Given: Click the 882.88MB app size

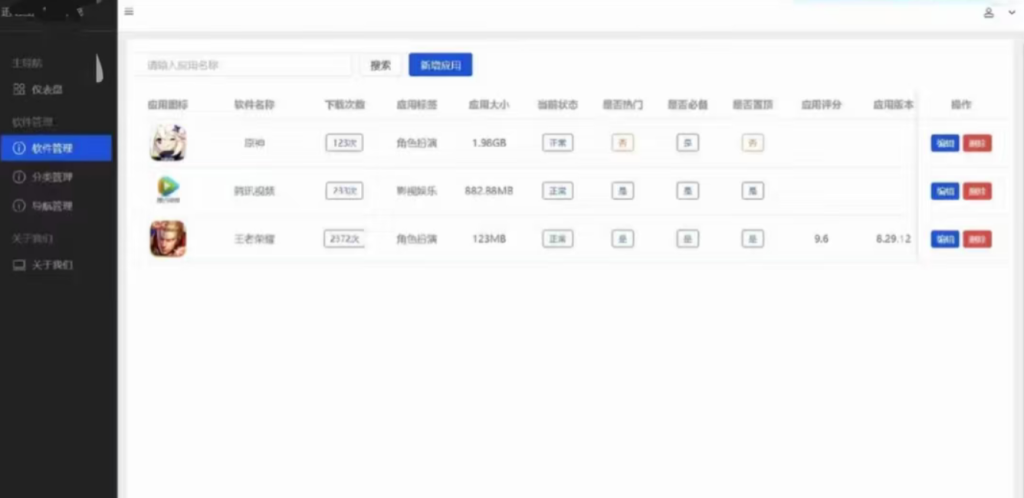Looking at the screenshot, I should [489, 191].
